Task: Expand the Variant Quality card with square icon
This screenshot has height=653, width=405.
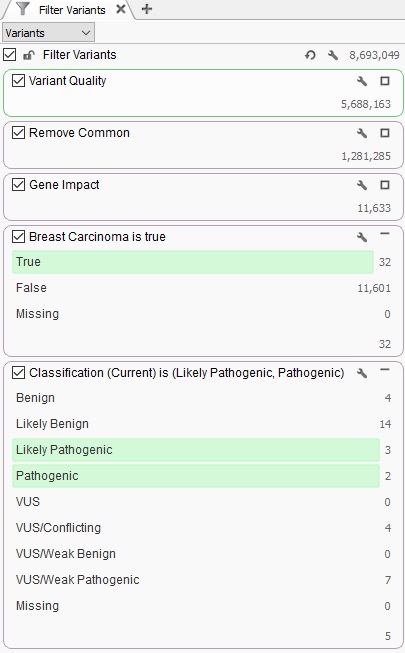Action: pos(385,81)
